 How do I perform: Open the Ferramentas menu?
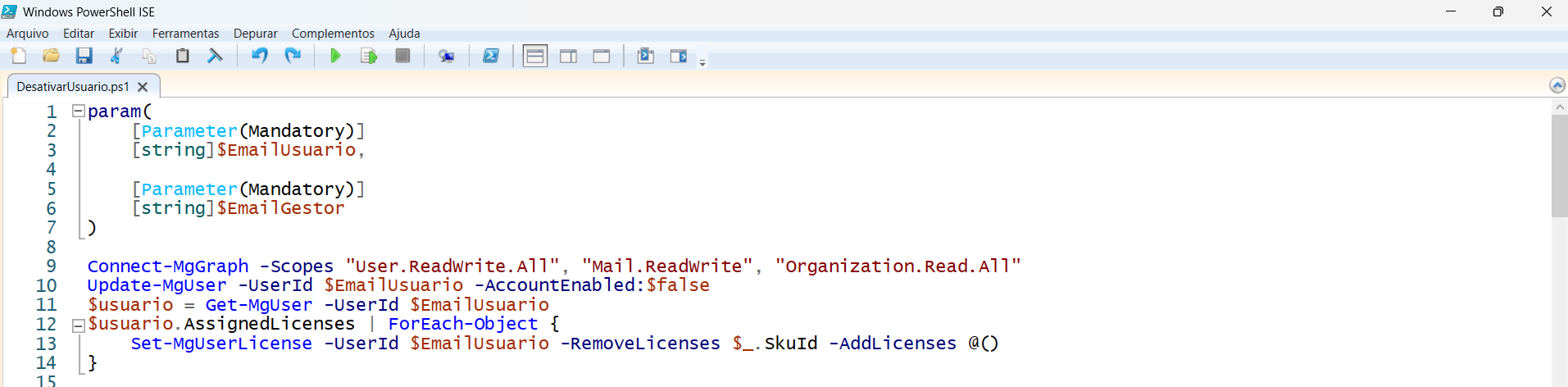coord(185,34)
